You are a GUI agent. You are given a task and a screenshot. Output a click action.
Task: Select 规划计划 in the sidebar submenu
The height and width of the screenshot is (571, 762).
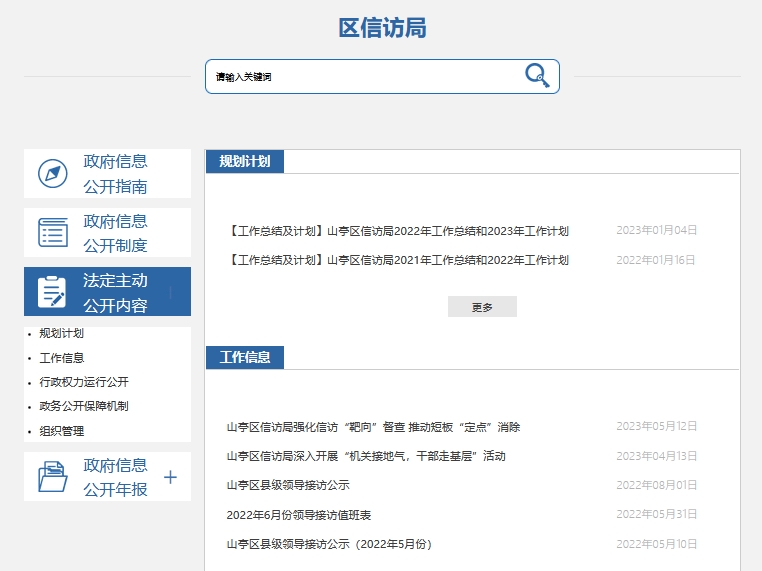click(x=61, y=333)
